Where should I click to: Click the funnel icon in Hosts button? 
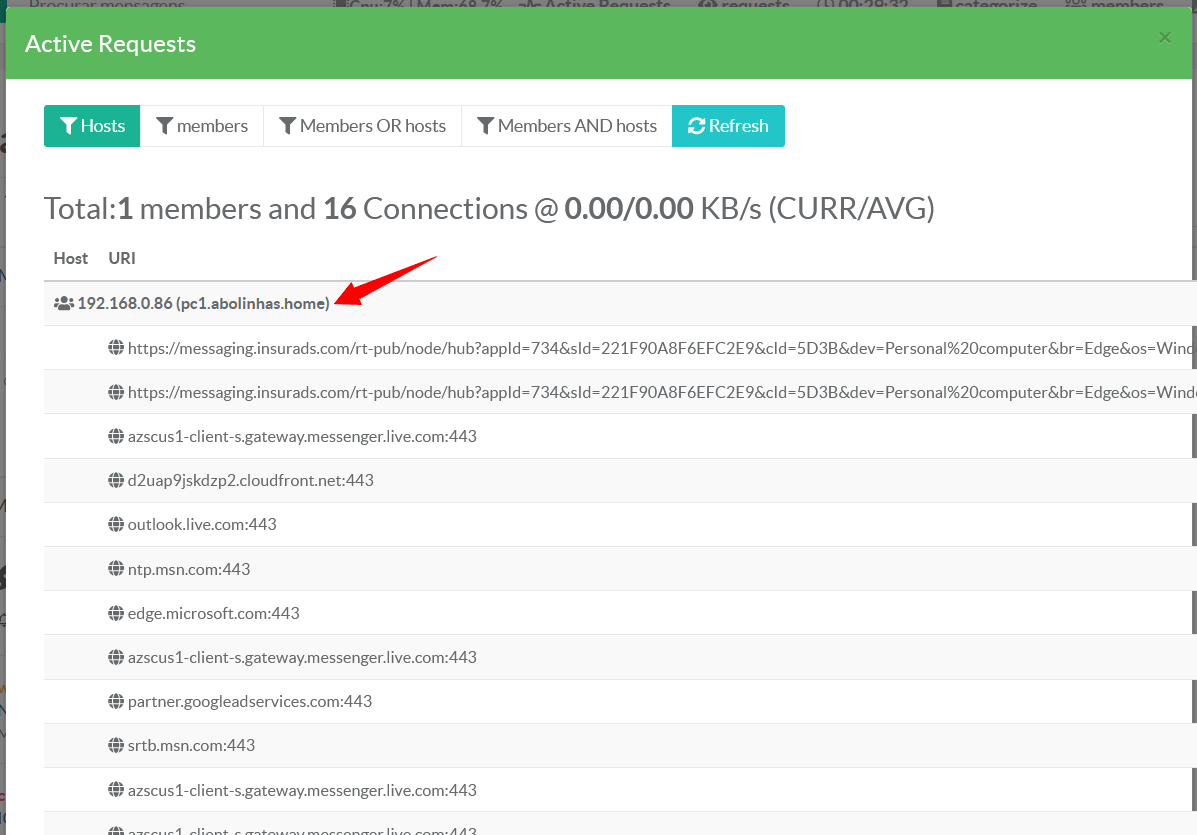pyautogui.click(x=68, y=126)
